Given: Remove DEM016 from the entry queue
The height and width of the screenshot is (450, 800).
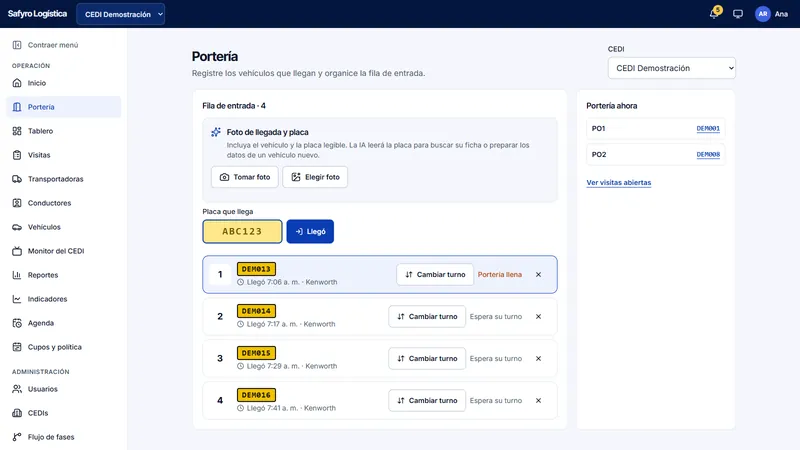Looking at the screenshot, I should (x=538, y=401).
